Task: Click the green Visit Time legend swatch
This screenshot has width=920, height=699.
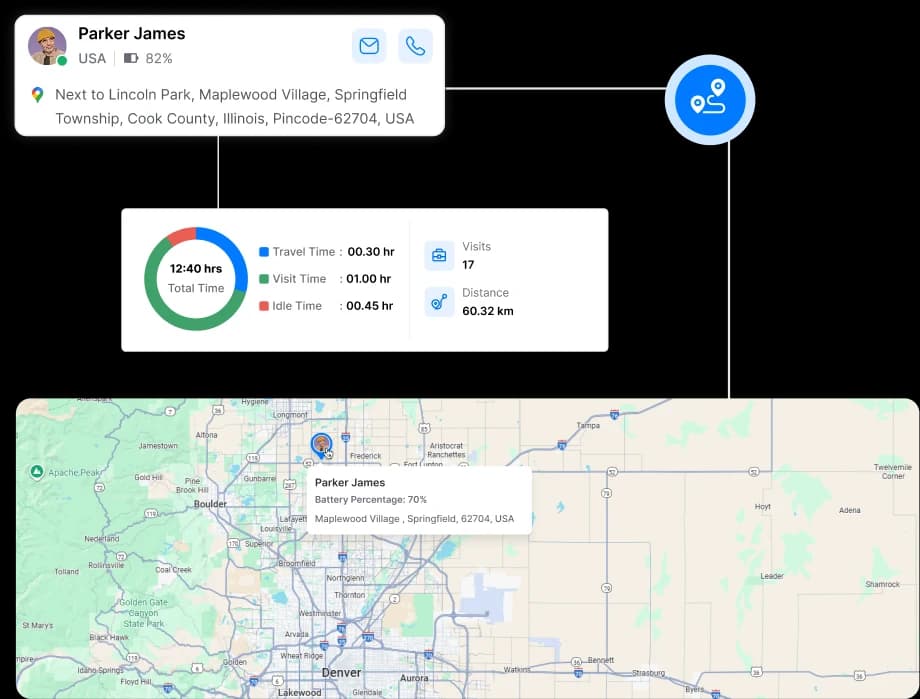Action: click(x=264, y=279)
